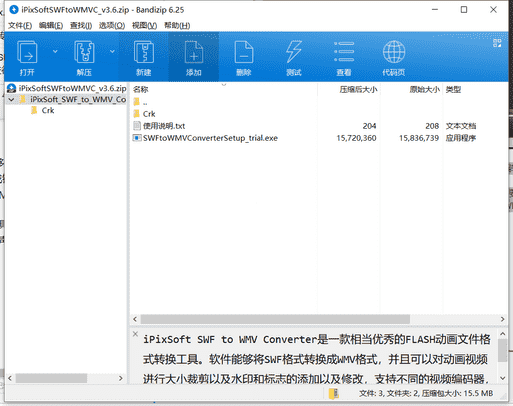The image size is (513, 406).
Task: Click the exe icon beside SWFtoWMVConverterSetup_trial.exe
Action: pyautogui.click(x=137, y=138)
